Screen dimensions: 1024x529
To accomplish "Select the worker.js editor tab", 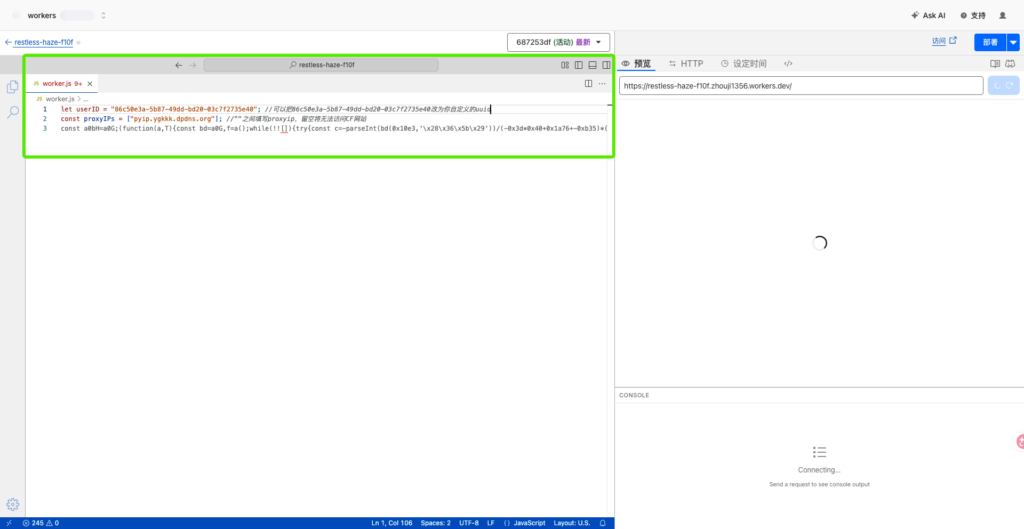I will (x=62, y=84).
